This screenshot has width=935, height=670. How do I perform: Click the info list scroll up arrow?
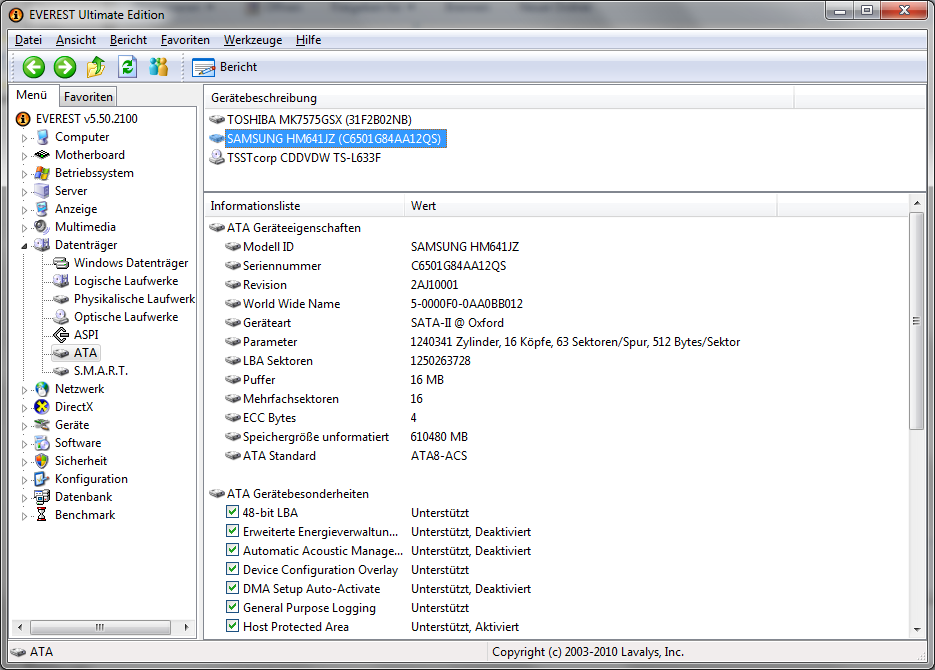click(917, 203)
